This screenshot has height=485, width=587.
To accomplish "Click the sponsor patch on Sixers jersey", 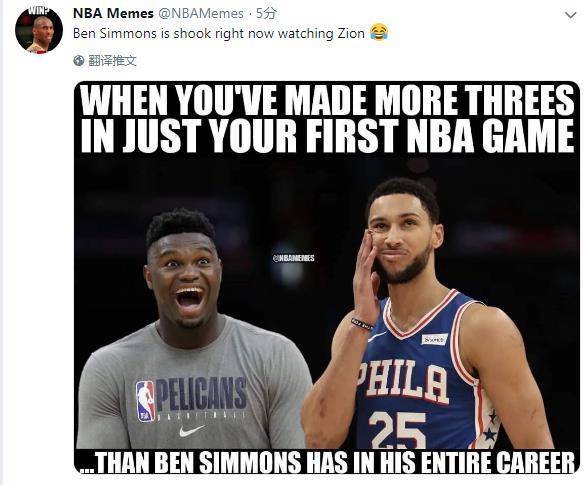I will point(435,339).
